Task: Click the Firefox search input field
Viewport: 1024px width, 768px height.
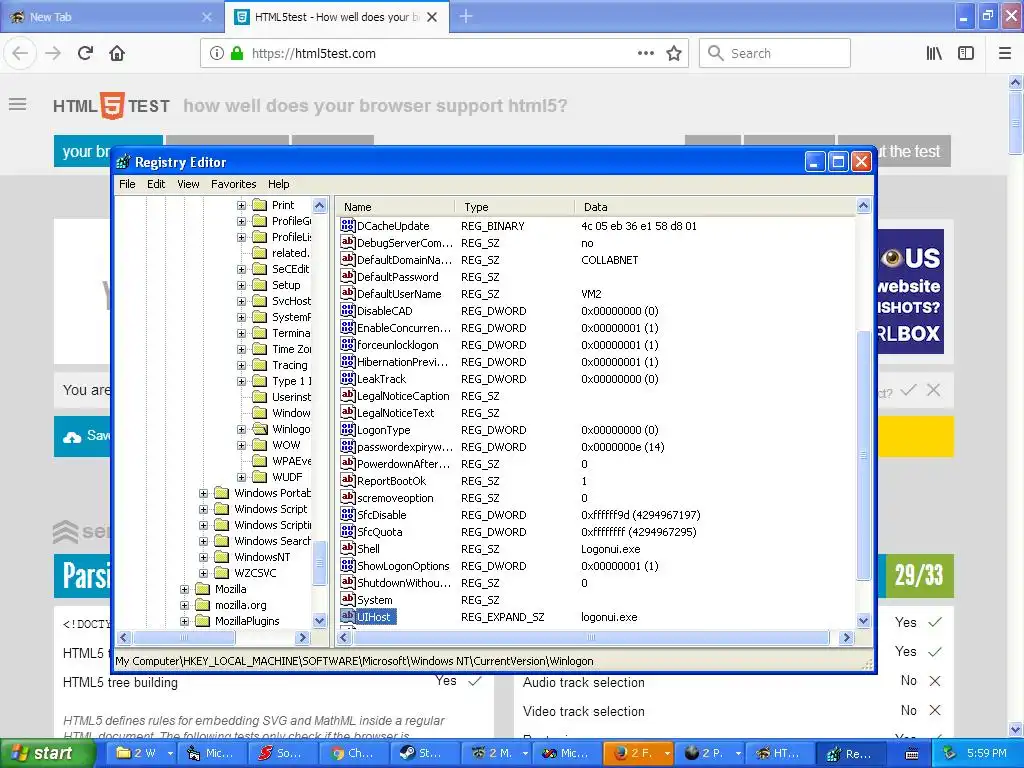Action: click(775, 53)
